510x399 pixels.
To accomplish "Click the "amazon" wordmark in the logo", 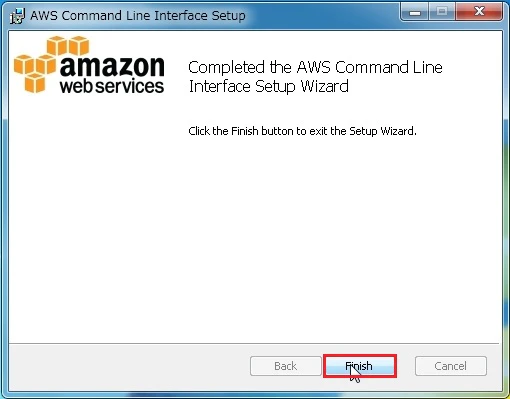I will coord(112,66).
